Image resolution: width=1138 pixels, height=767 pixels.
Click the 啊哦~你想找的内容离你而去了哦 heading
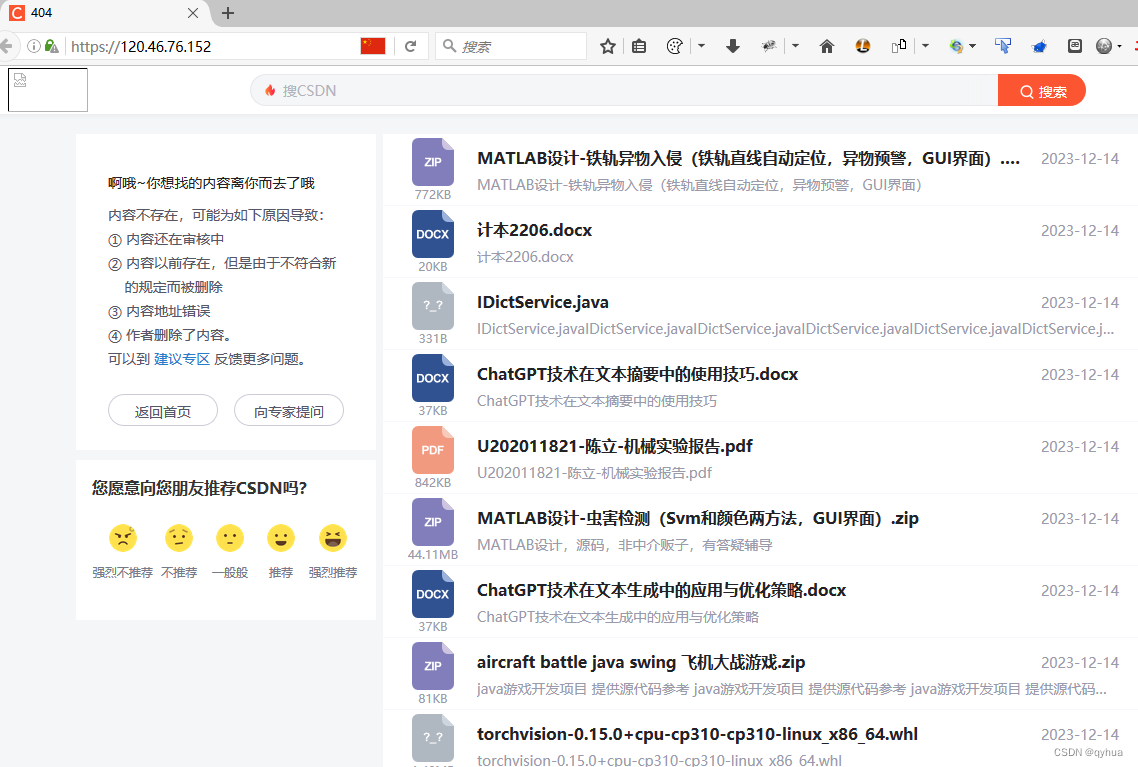[211, 183]
